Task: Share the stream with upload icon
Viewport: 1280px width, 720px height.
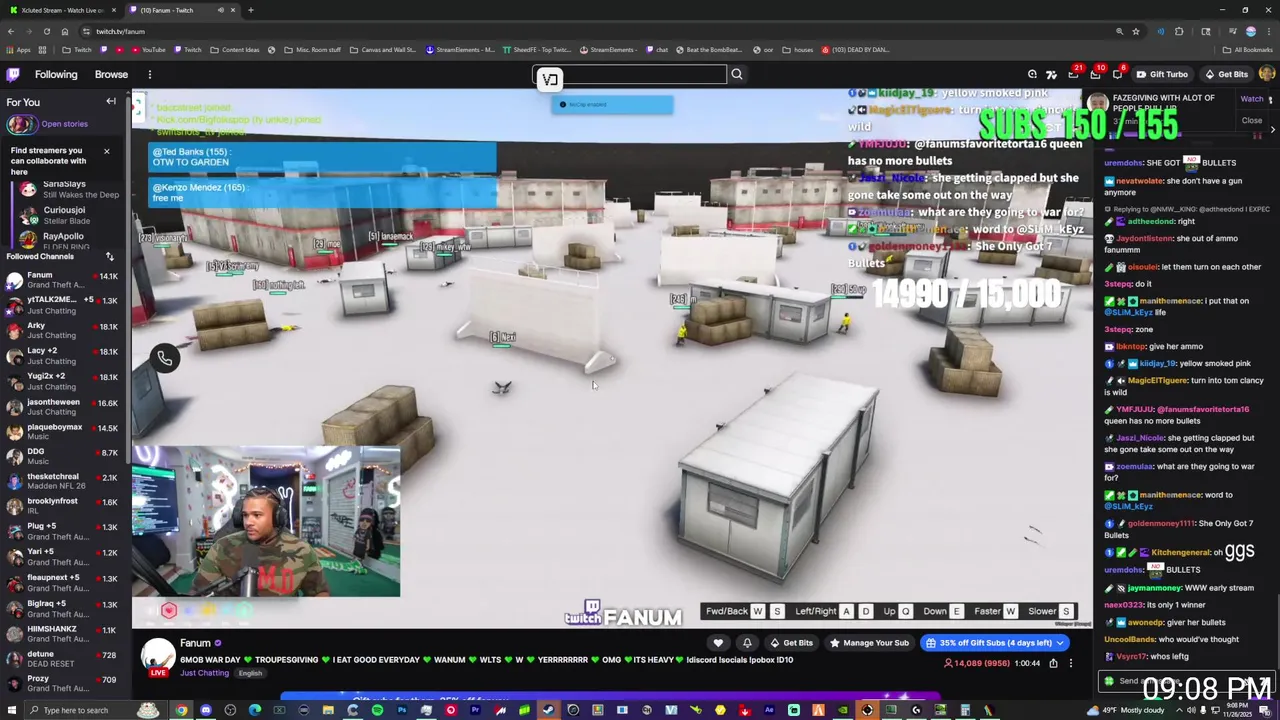Action: 1051,663
